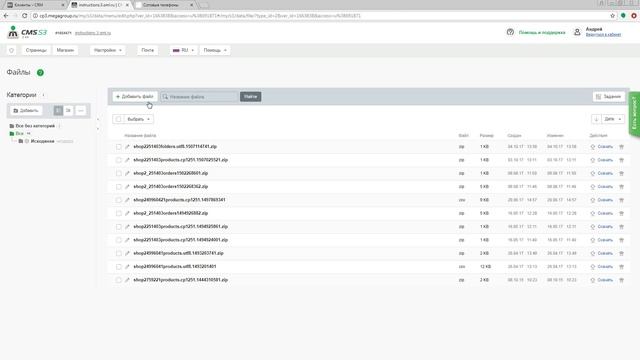Screen dimensions: 640x360
Task: Open the Дата sort dropdown
Action: point(613,119)
